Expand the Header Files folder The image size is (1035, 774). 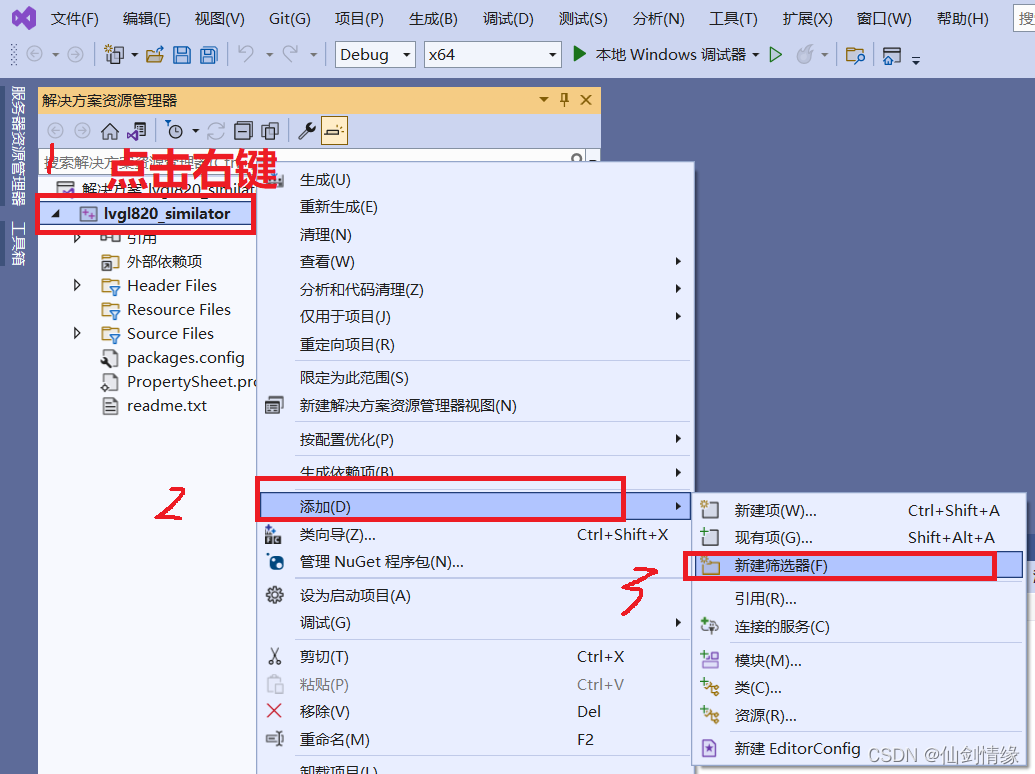point(77,285)
